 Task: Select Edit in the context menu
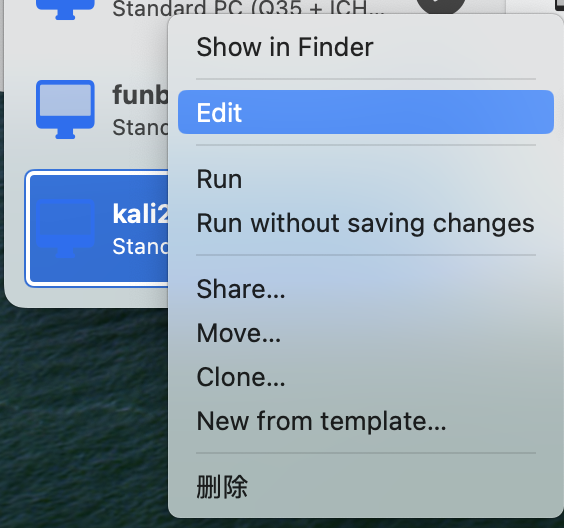click(x=366, y=112)
